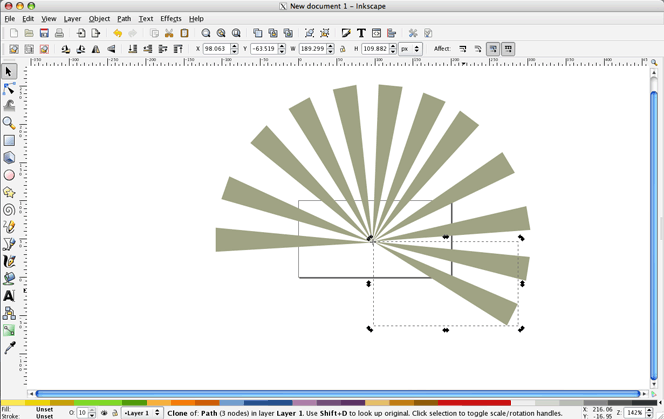Screen dimensions: 664x419
Task: Duplicate selected object icon
Action: pos(257,33)
